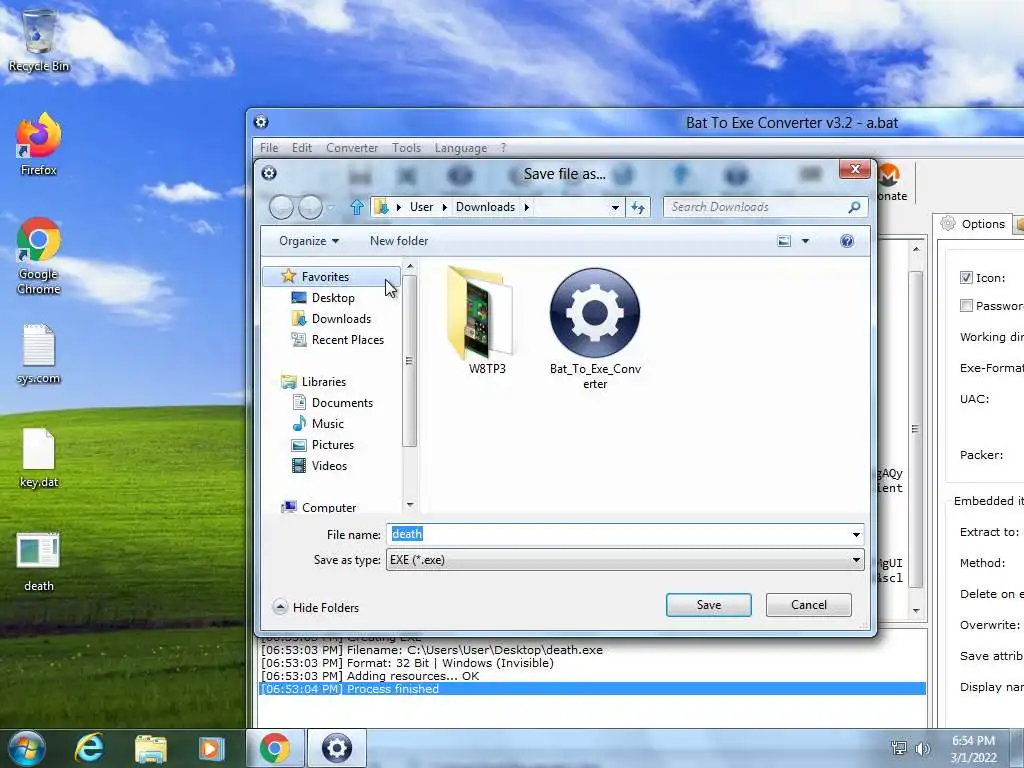
Task: Click the Favorites star in navigation pane
Action: (x=288, y=276)
